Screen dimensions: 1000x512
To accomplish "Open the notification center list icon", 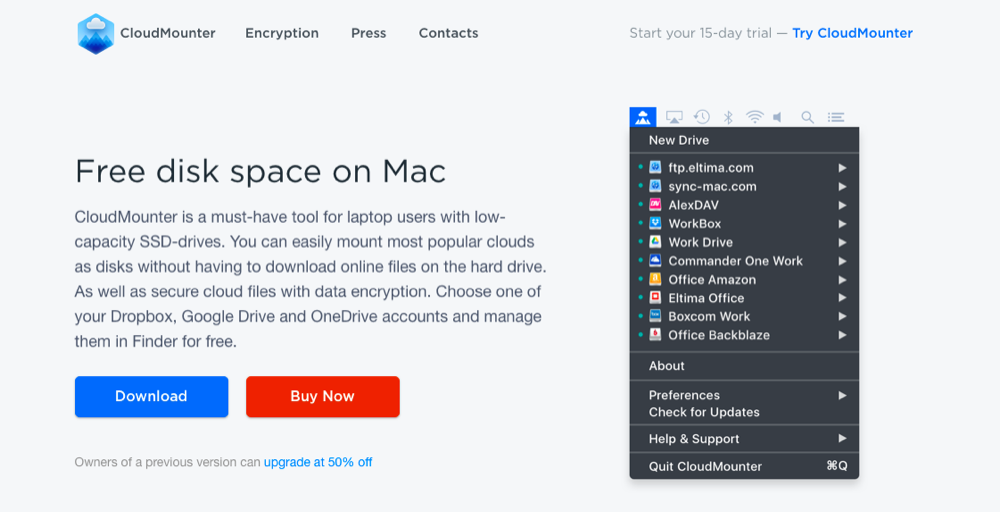I will [835, 117].
